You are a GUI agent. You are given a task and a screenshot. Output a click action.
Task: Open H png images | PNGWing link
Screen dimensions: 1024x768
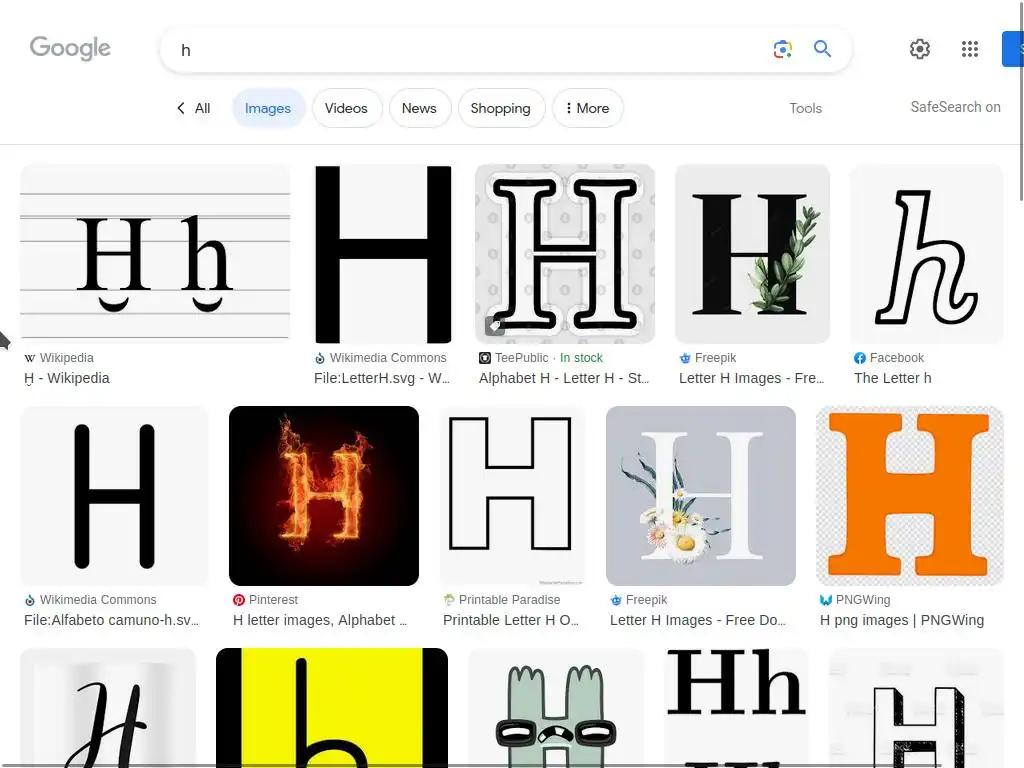point(902,620)
